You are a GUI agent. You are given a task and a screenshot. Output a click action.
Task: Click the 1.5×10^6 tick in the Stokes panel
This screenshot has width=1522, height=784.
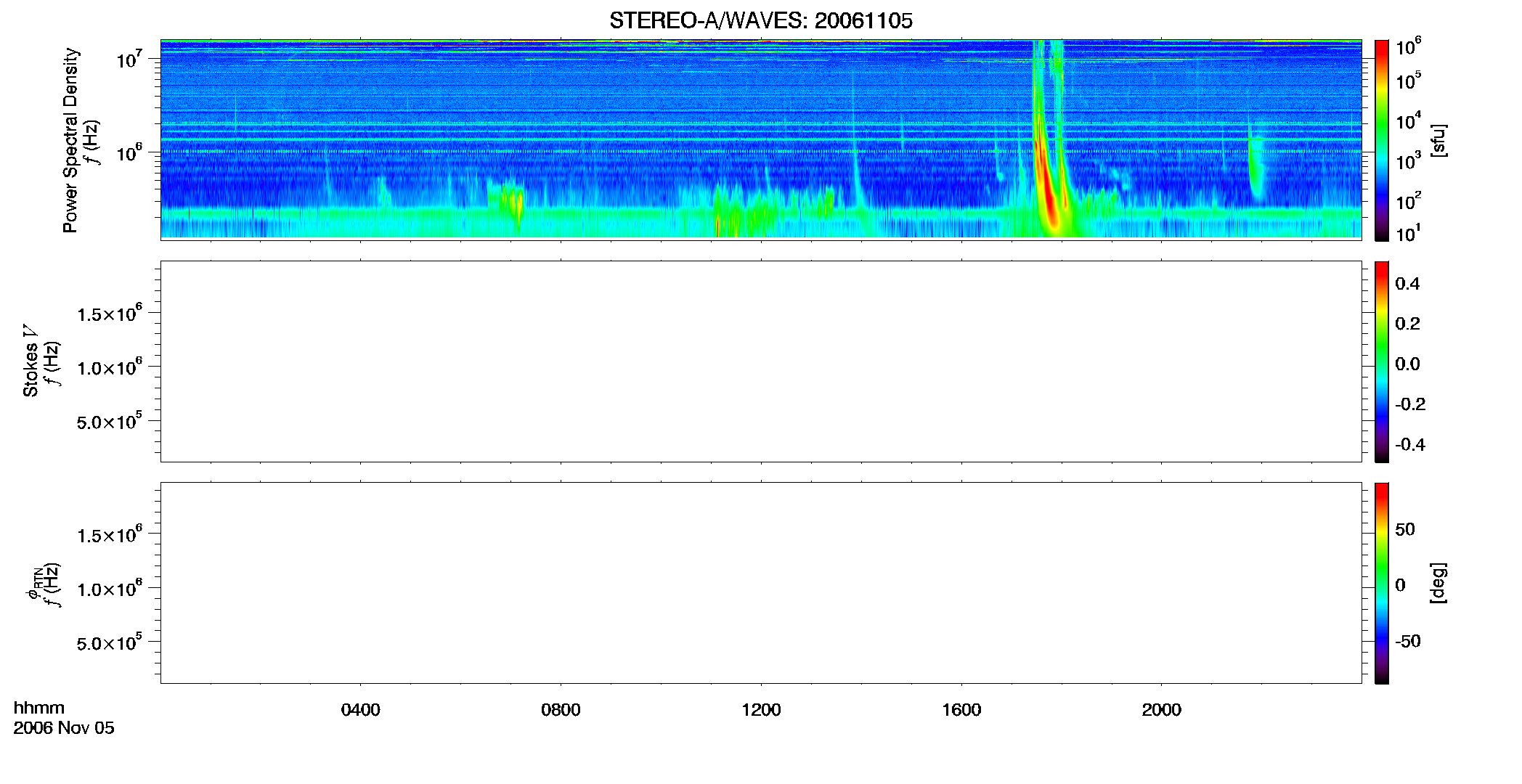[110, 313]
